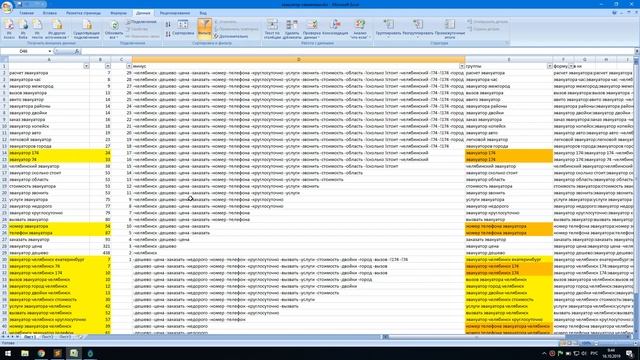Click the taskbar clock
This screenshot has height=360, width=640.
[611, 353]
